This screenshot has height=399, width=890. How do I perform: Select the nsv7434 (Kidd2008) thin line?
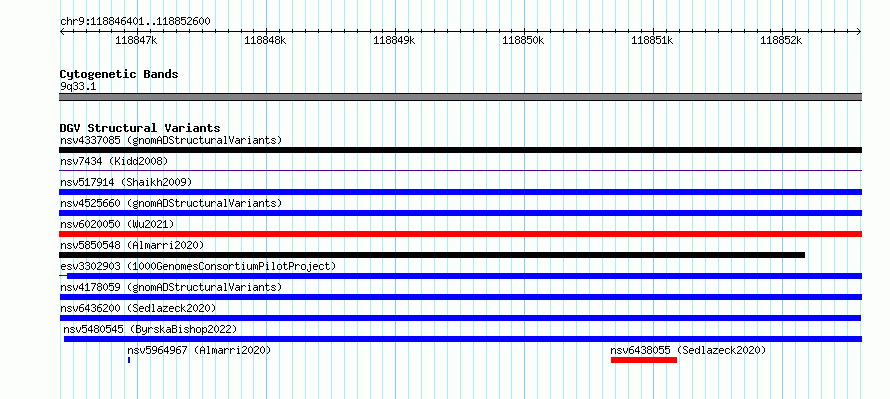[460, 170]
